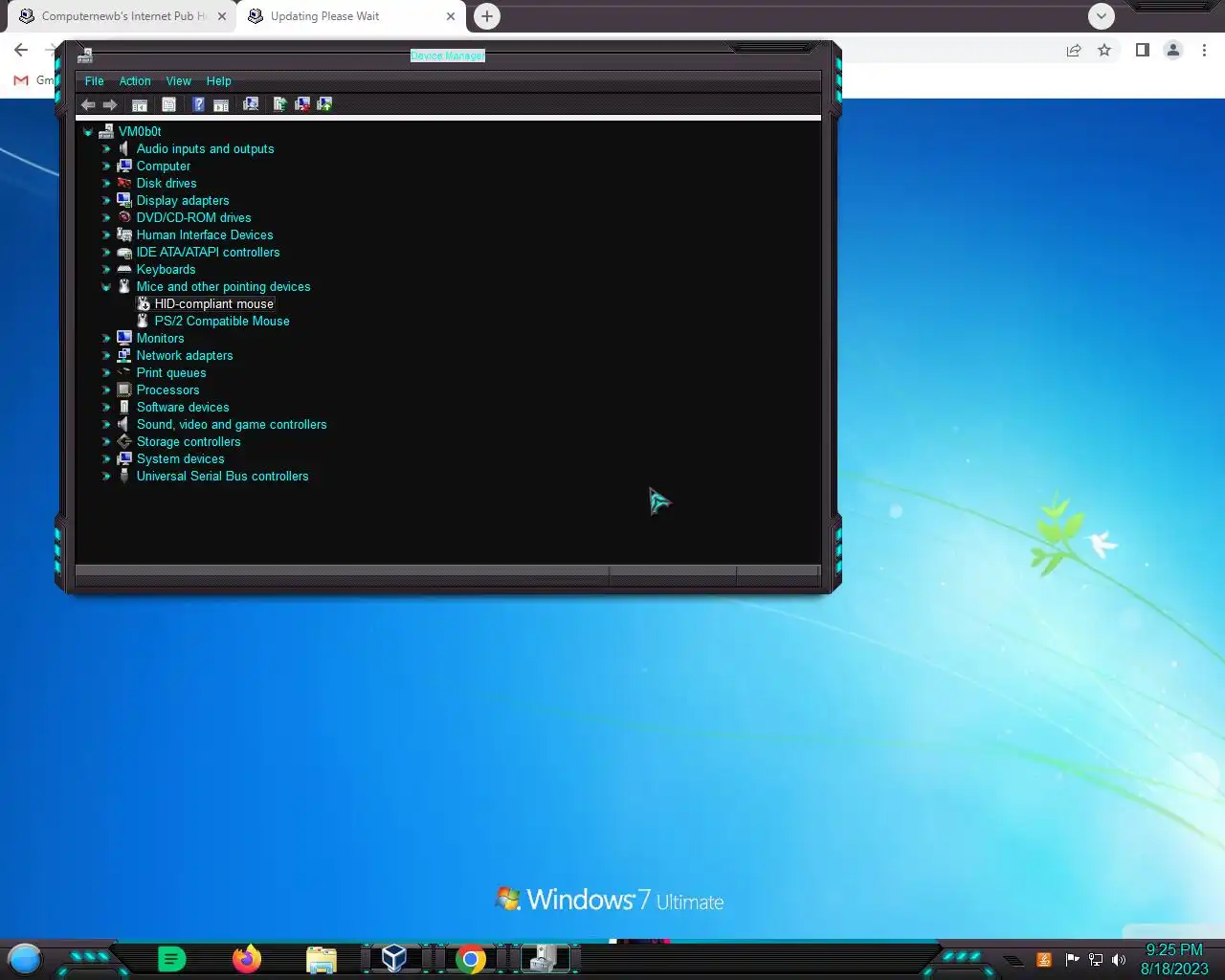Expand the Network adapters category
This screenshot has width=1225, height=980.
tap(106, 356)
